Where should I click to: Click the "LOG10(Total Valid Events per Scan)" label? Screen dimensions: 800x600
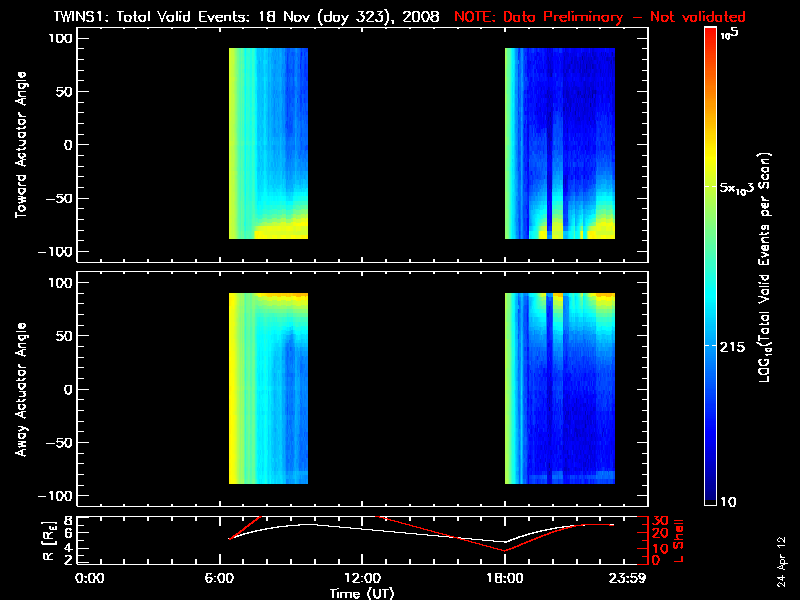point(767,268)
